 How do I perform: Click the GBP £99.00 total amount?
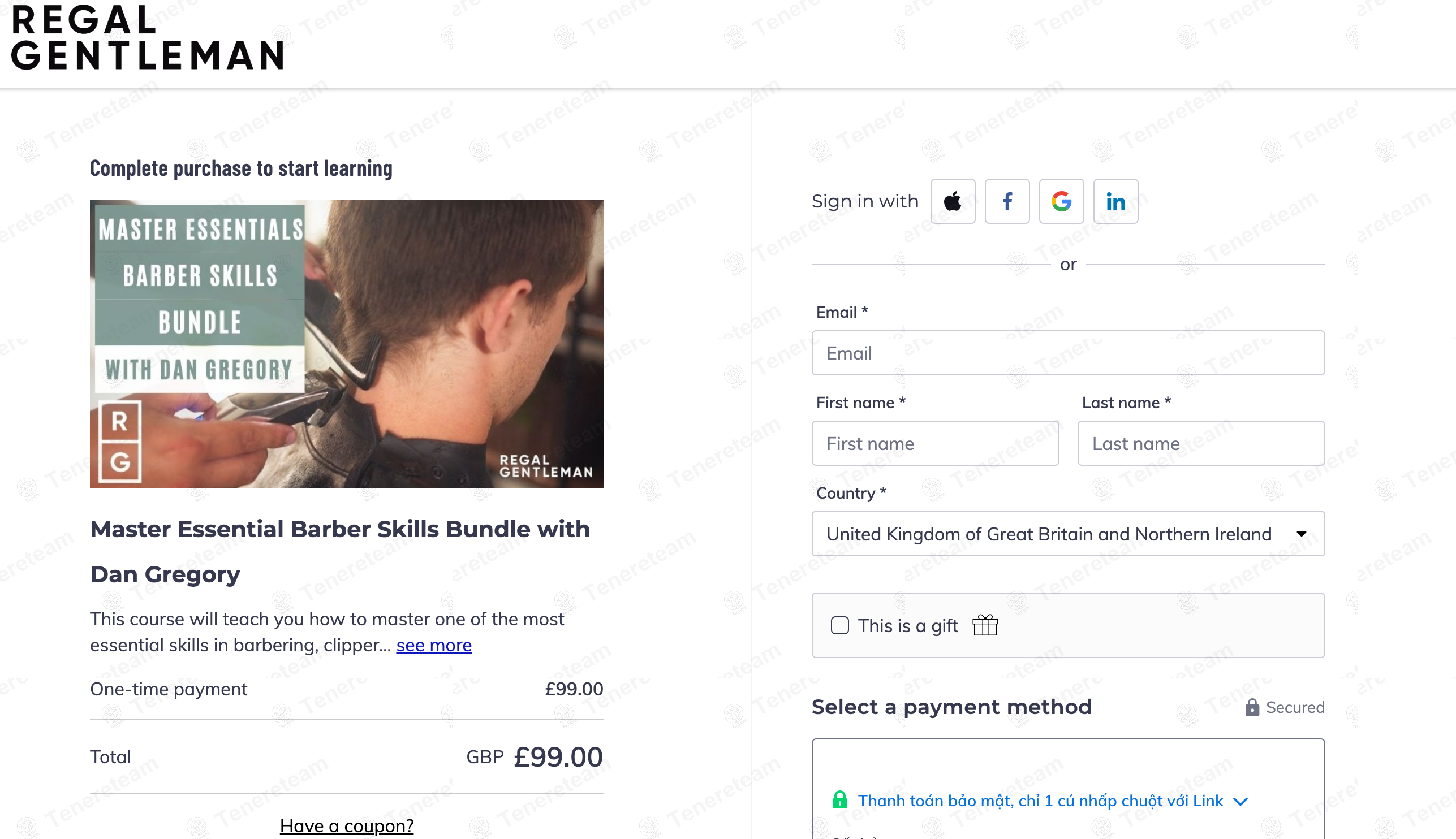click(x=535, y=756)
